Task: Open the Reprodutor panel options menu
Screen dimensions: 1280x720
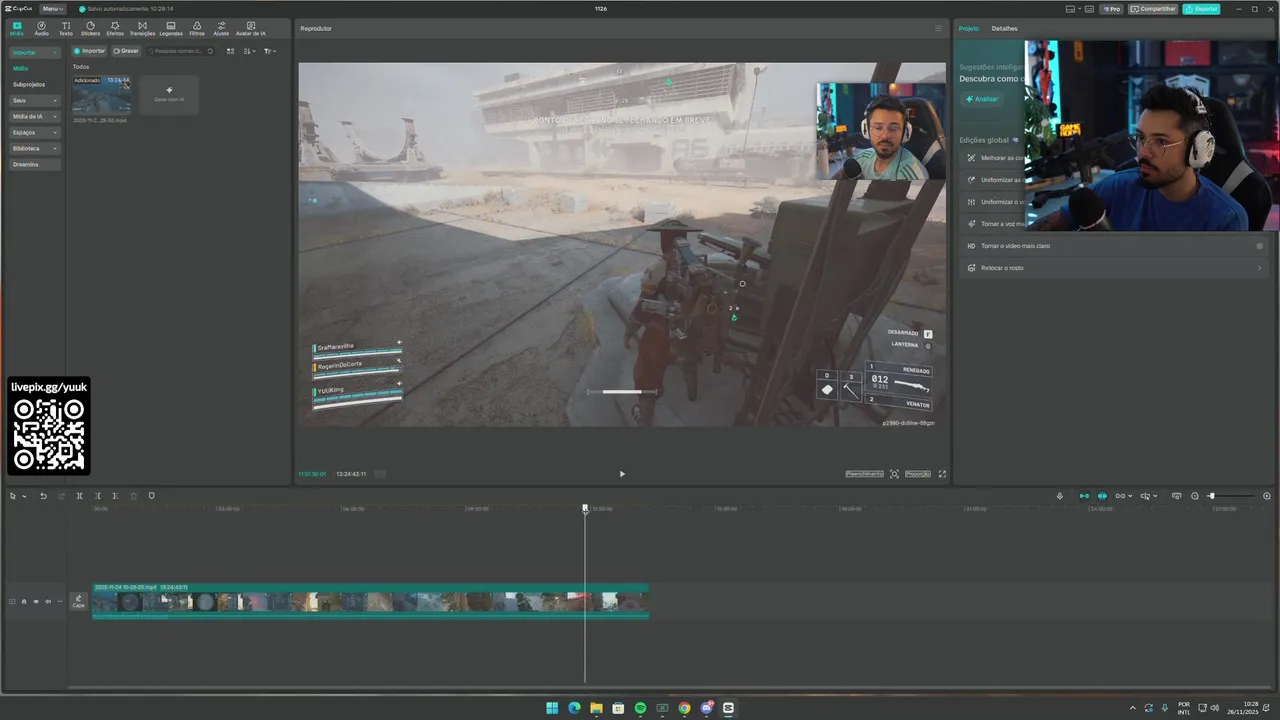Action: [x=938, y=28]
